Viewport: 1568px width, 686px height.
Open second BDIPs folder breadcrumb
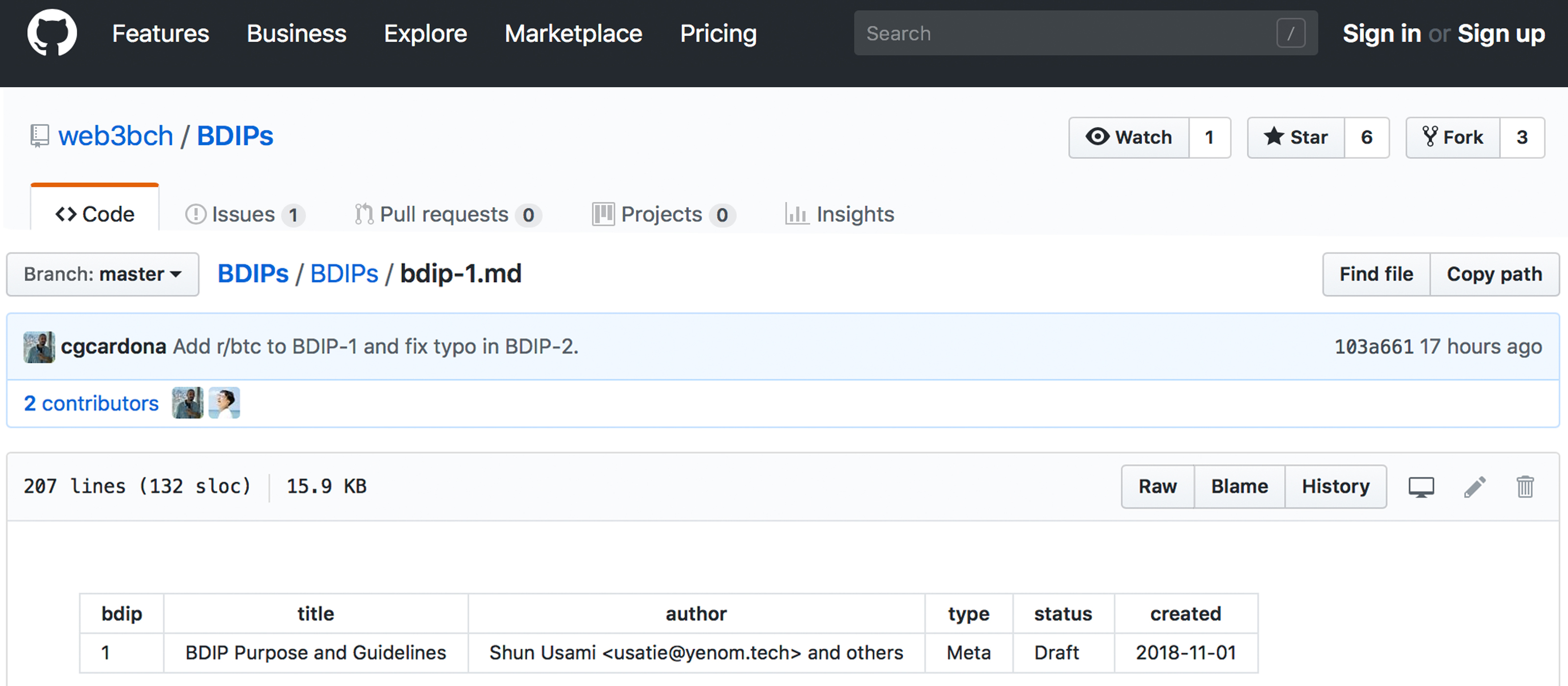[344, 274]
